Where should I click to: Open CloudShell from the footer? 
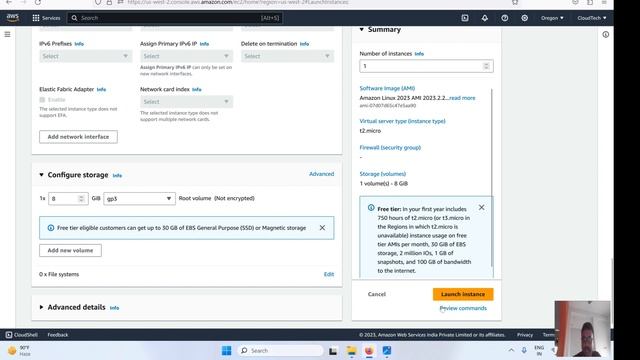(x=22, y=335)
